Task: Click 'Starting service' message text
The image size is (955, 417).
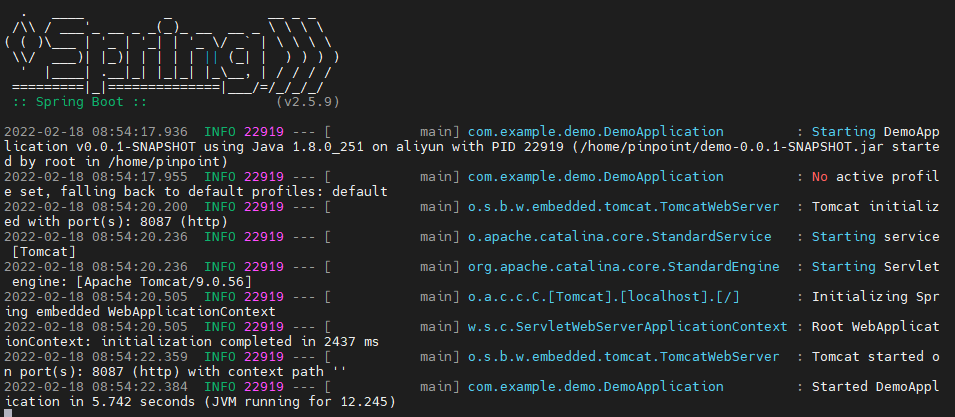Action: (x=876, y=237)
